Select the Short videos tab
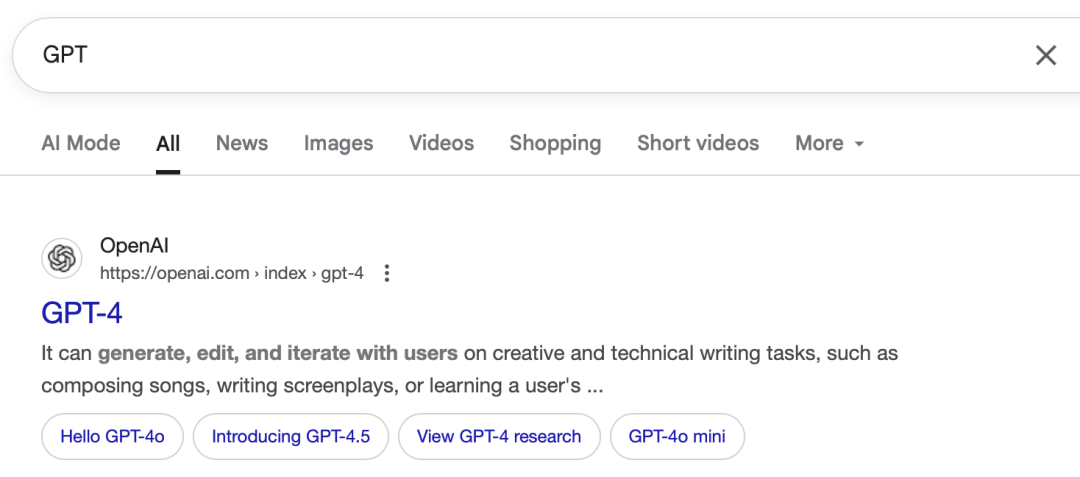Image resolution: width=1080 pixels, height=477 pixels. tap(698, 143)
